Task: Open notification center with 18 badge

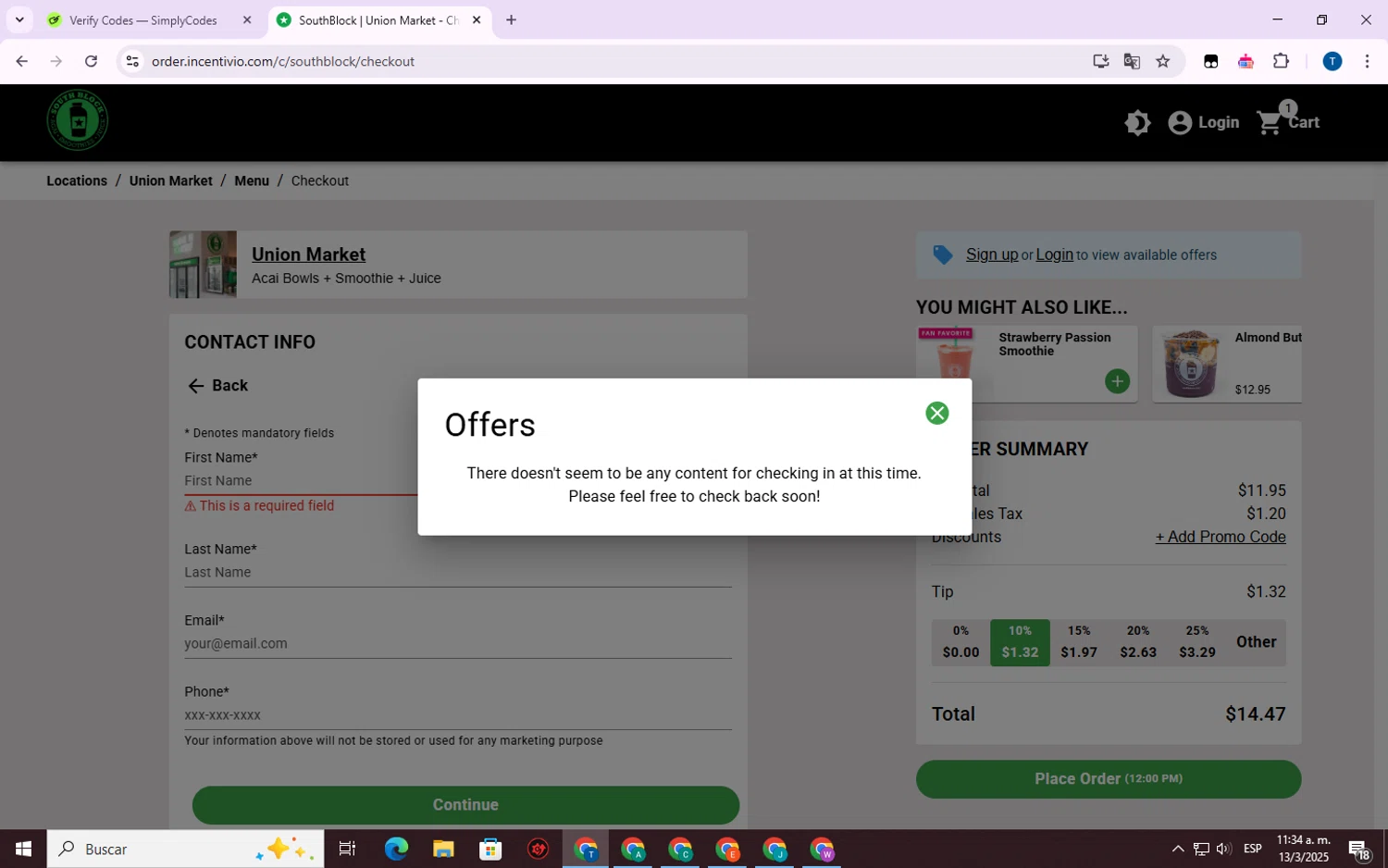Action: click(x=1359, y=849)
